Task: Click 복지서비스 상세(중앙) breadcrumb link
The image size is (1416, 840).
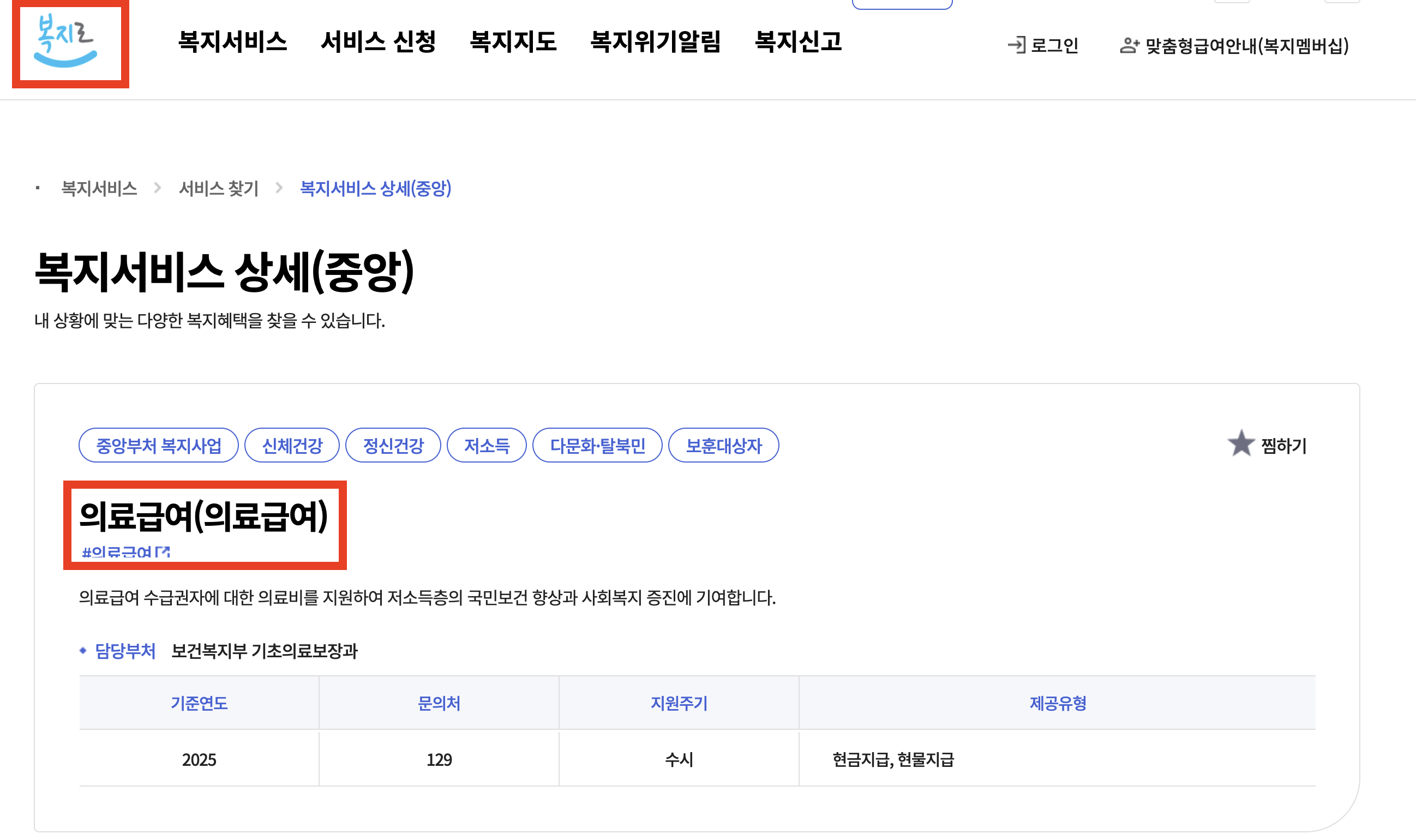Action: tap(375, 189)
